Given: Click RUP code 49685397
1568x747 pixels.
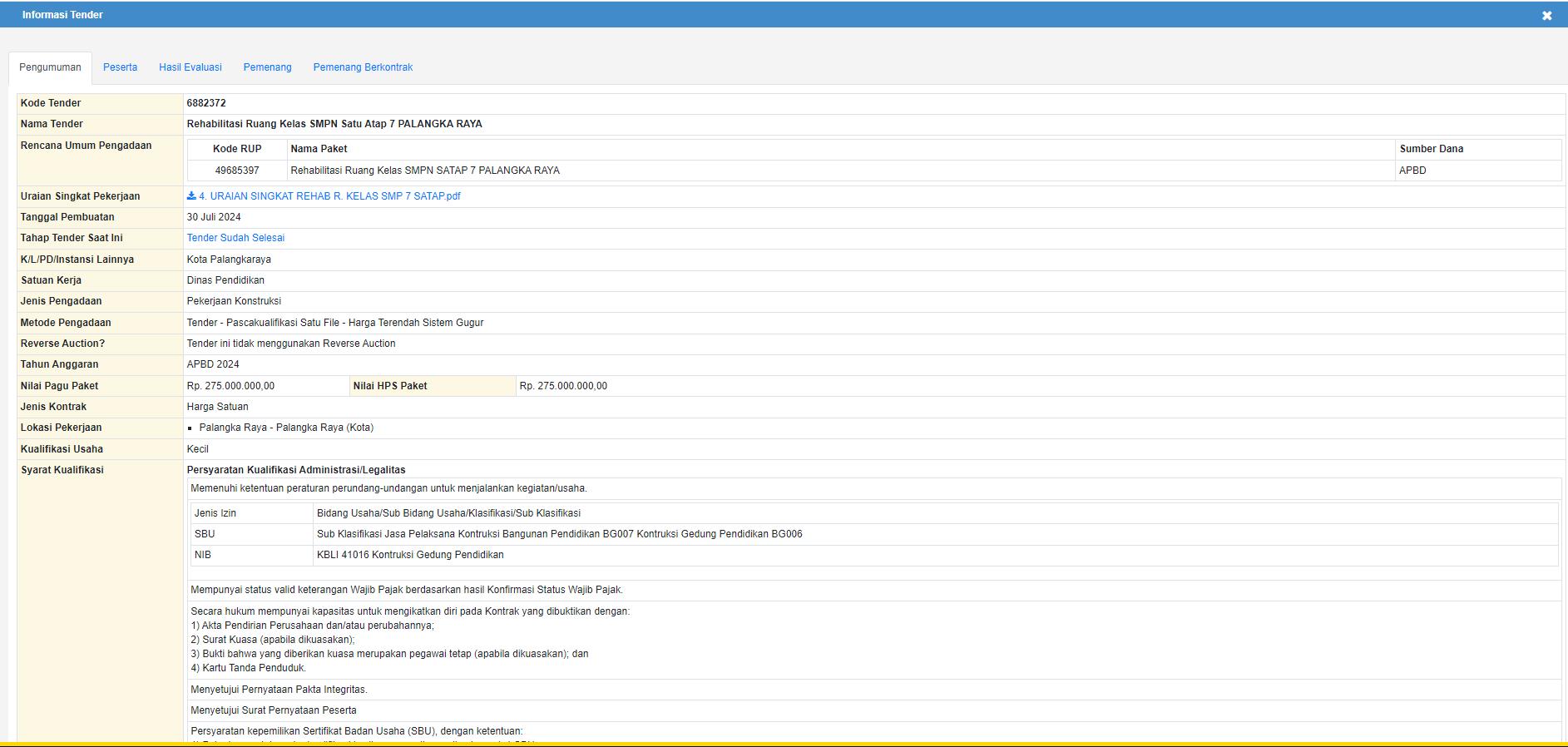Looking at the screenshot, I should click(x=237, y=171).
